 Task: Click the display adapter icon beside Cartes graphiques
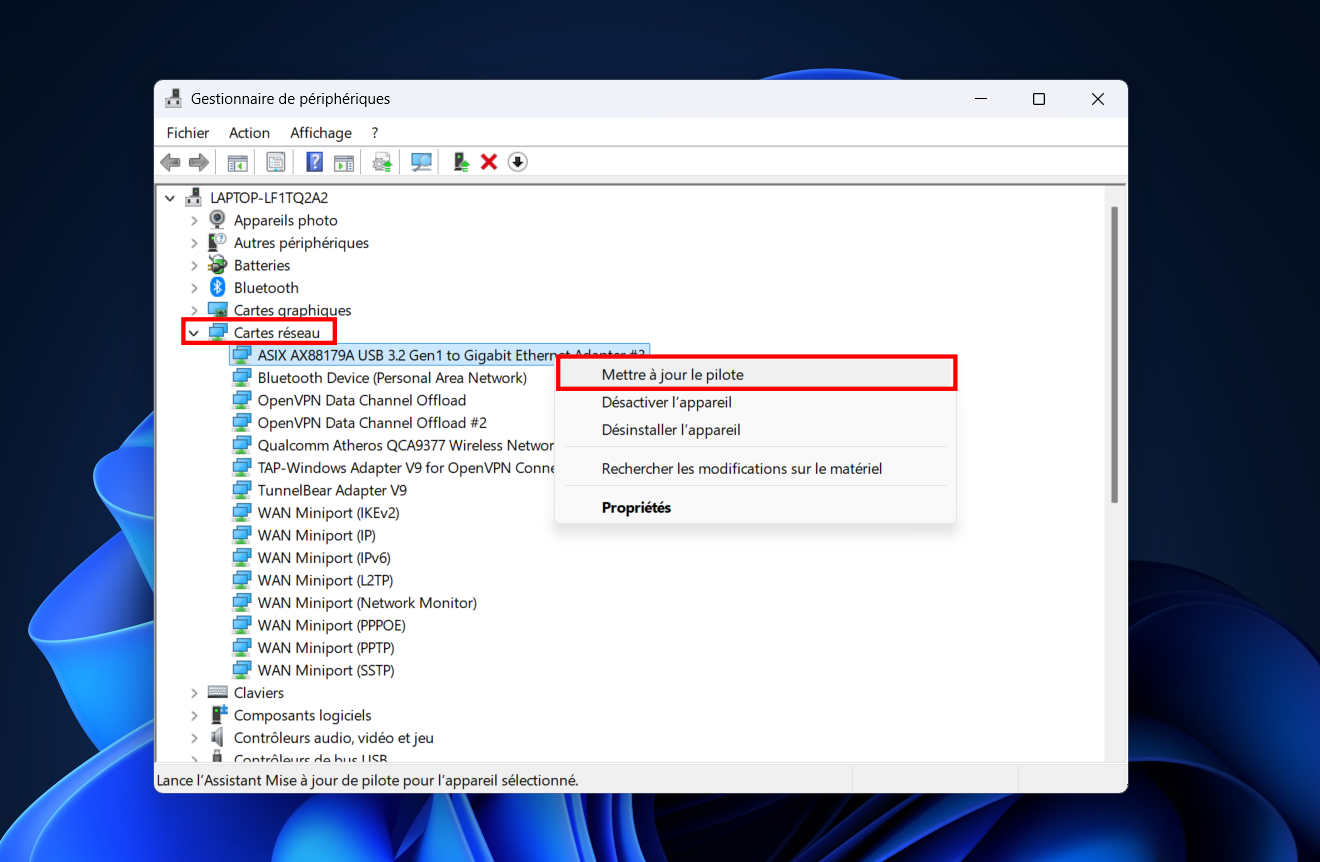click(217, 310)
